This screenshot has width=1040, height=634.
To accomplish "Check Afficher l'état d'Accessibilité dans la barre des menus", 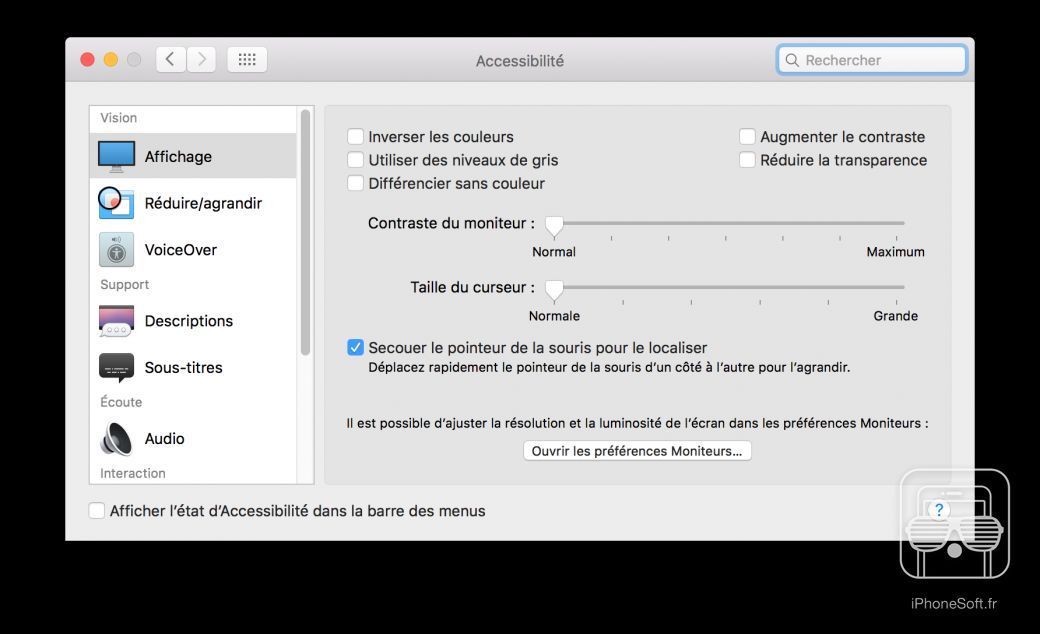I will (97, 510).
